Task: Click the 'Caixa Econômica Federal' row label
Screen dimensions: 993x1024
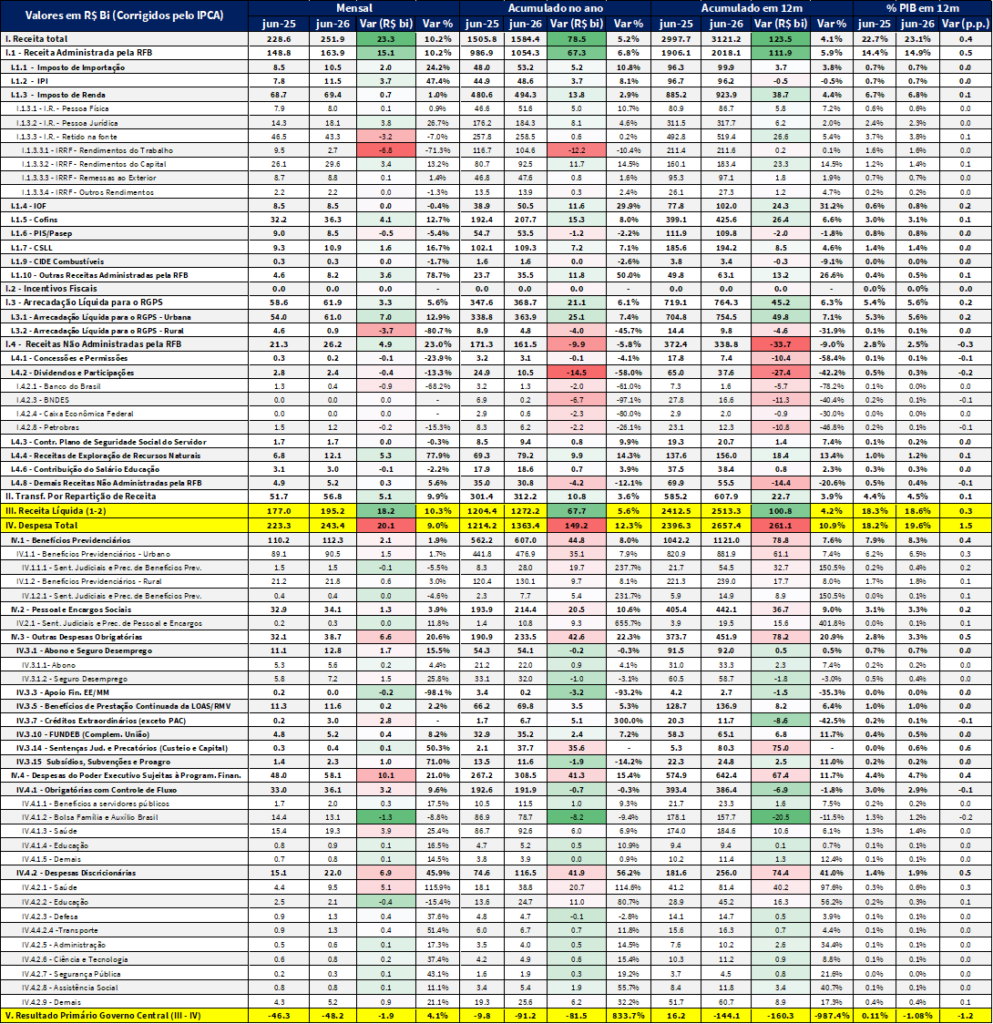Action: pyautogui.click(x=74, y=413)
